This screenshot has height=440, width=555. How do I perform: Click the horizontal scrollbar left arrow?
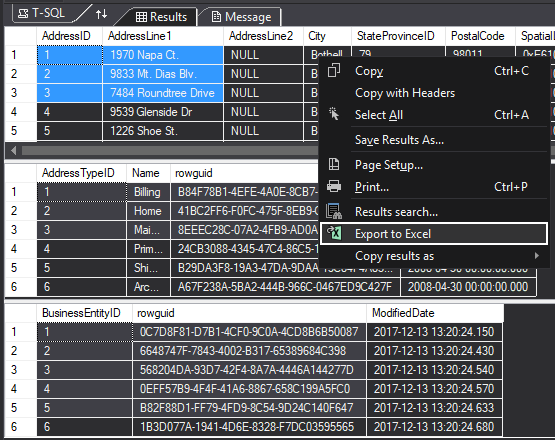coord(13,151)
